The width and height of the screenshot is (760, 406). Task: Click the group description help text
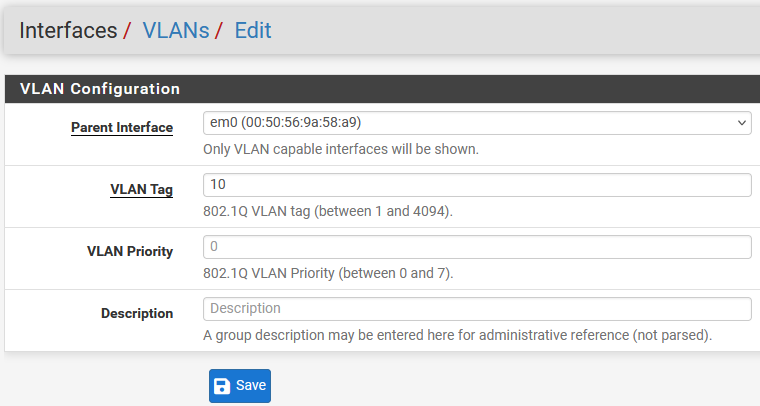pyautogui.click(x=457, y=335)
